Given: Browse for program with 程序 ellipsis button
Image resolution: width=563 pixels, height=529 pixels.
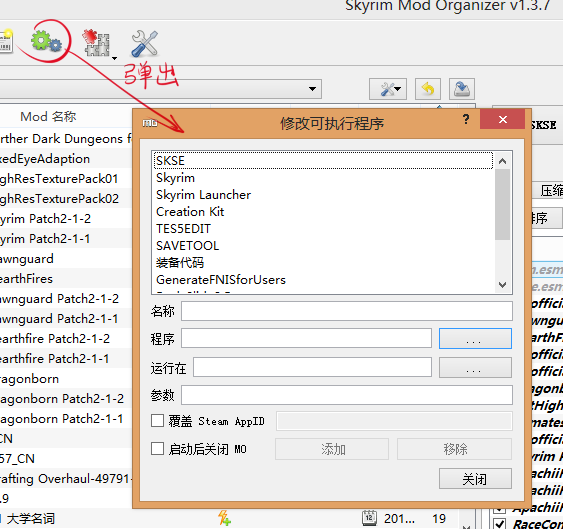Looking at the screenshot, I should pos(475,338).
